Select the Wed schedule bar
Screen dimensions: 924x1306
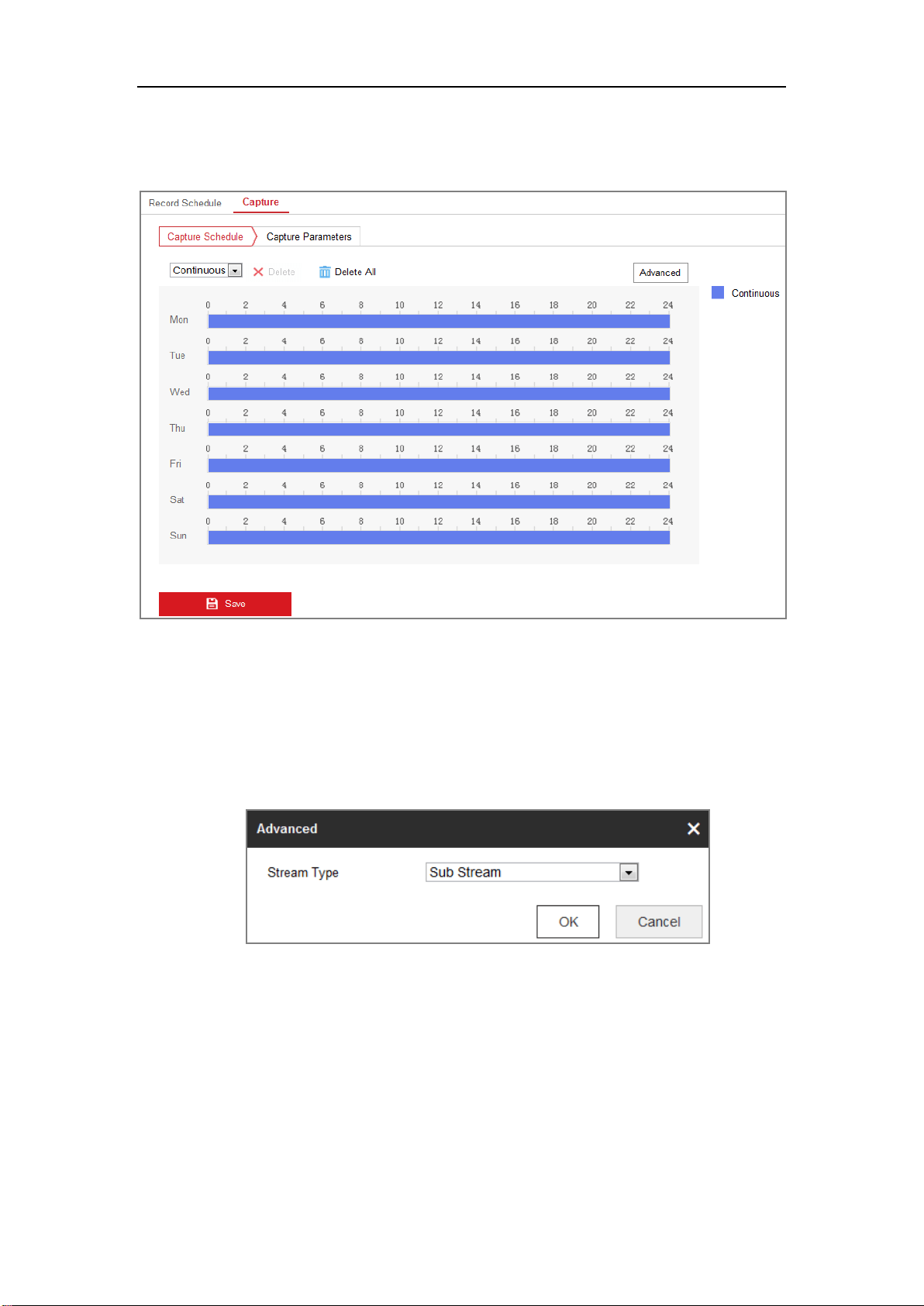coord(439,393)
